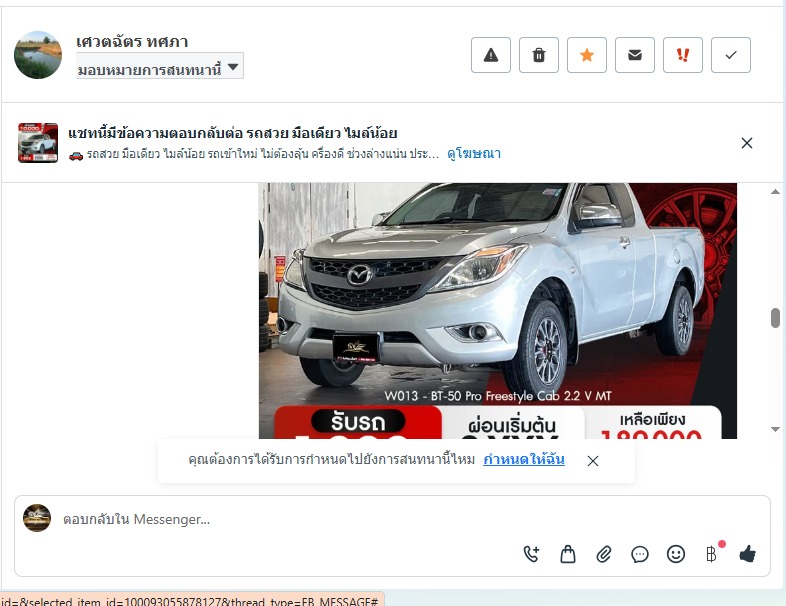
Task: Close the ad reply banner
Action: coord(747,143)
